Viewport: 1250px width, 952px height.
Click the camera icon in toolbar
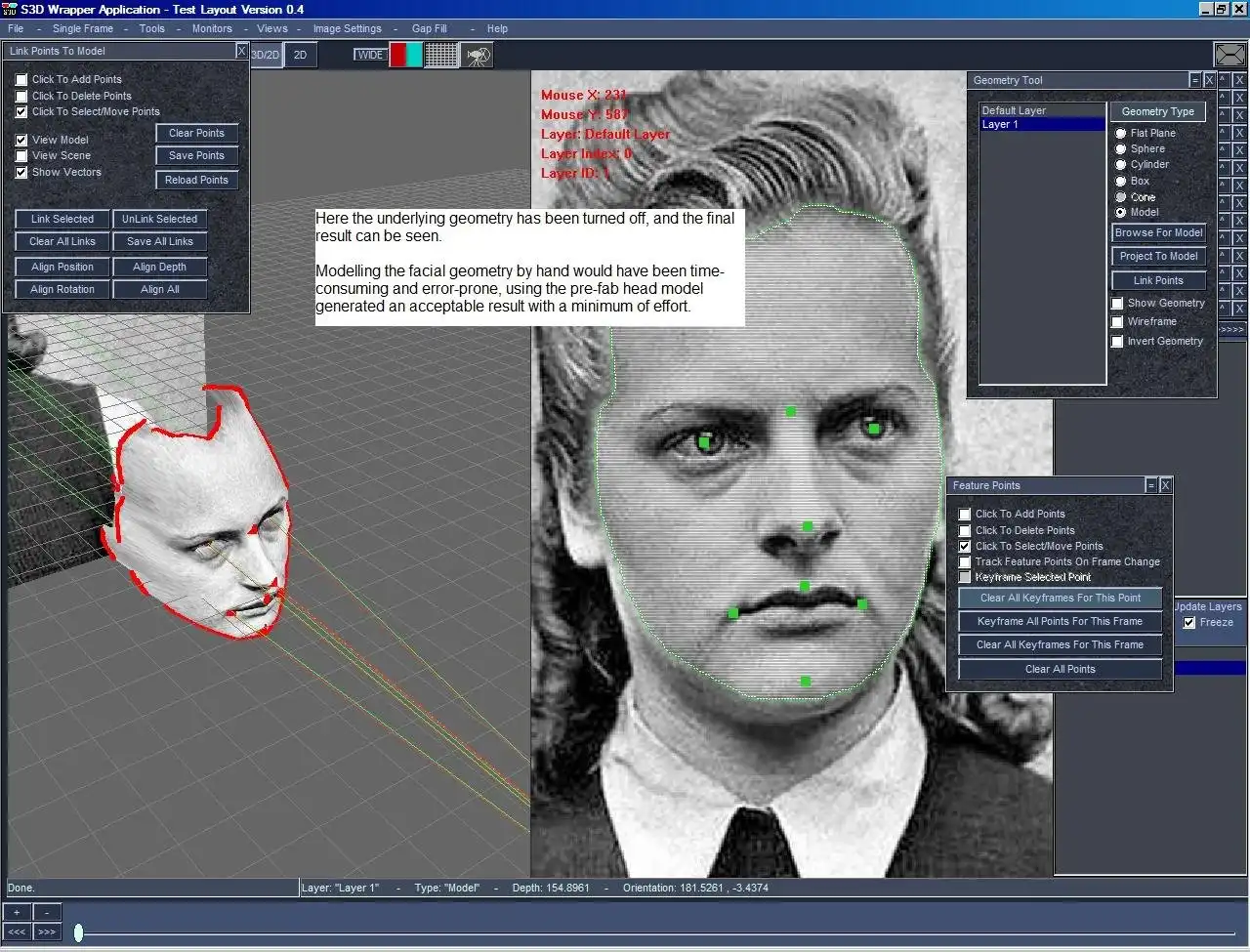click(x=477, y=56)
